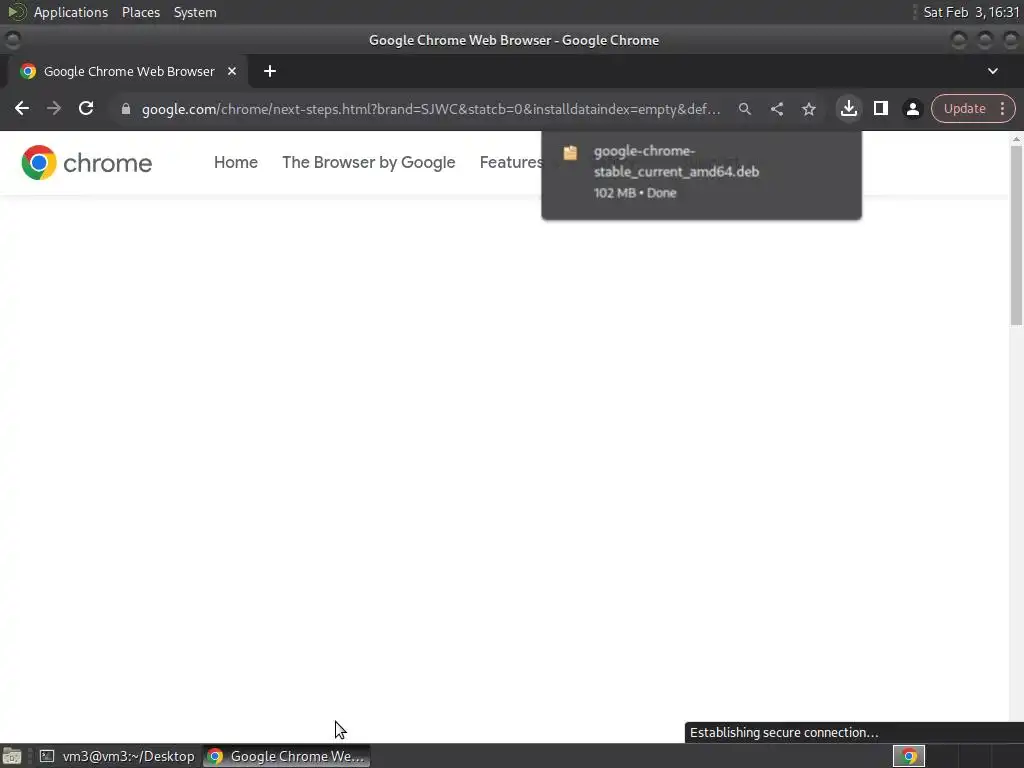The width and height of the screenshot is (1024, 768).
Task: Open the Places menu
Action: pyautogui.click(x=140, y=12)
